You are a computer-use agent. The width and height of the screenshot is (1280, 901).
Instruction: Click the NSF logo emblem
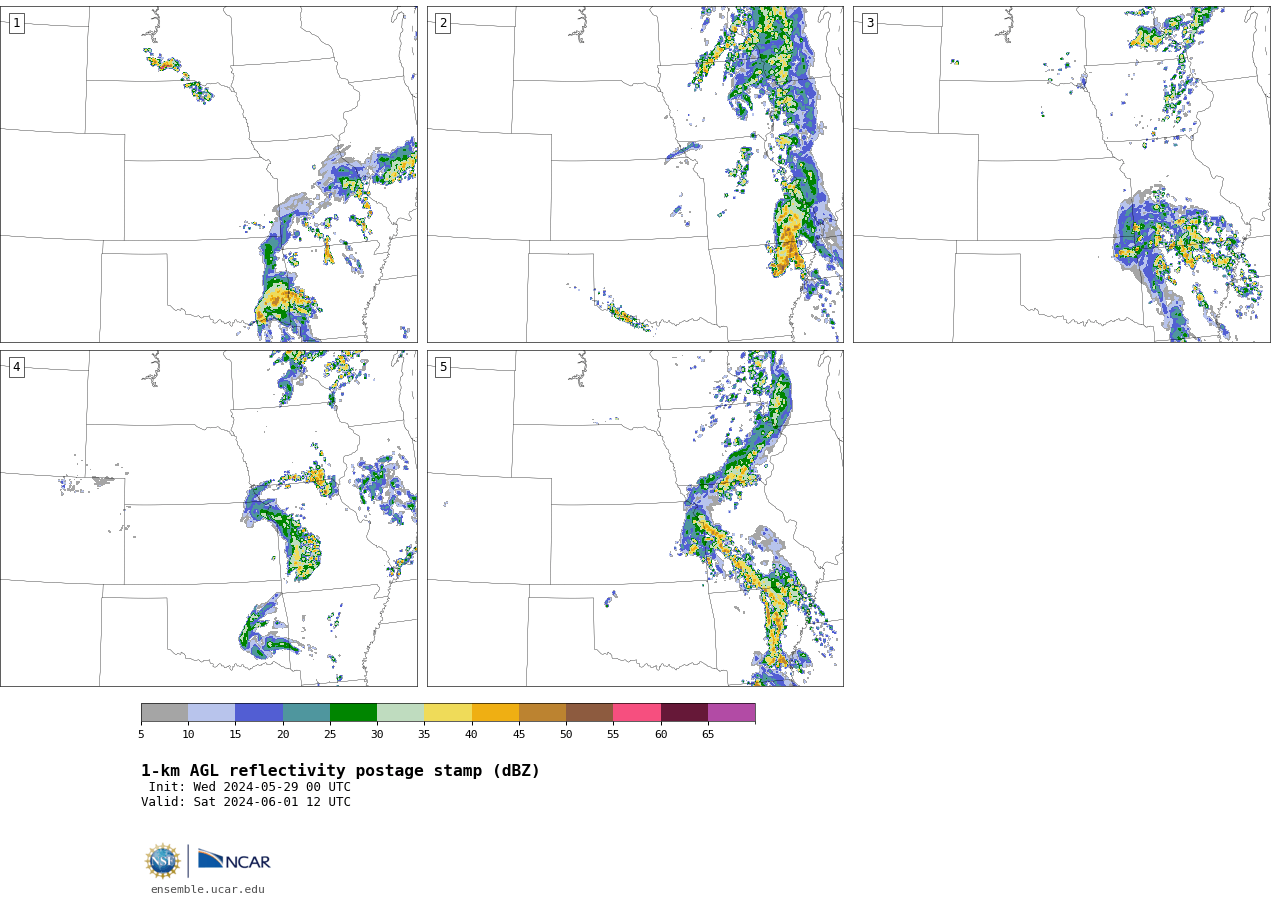pyautogui.click(x=162, y=861)
